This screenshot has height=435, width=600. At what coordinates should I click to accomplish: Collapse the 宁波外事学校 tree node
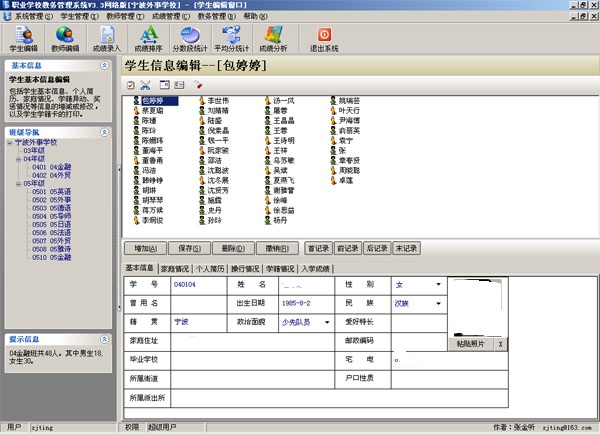(x=10, y=143)
